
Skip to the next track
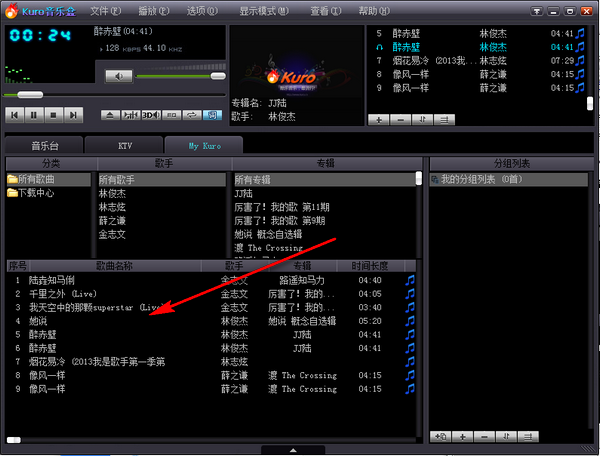(x=73, y=115)
